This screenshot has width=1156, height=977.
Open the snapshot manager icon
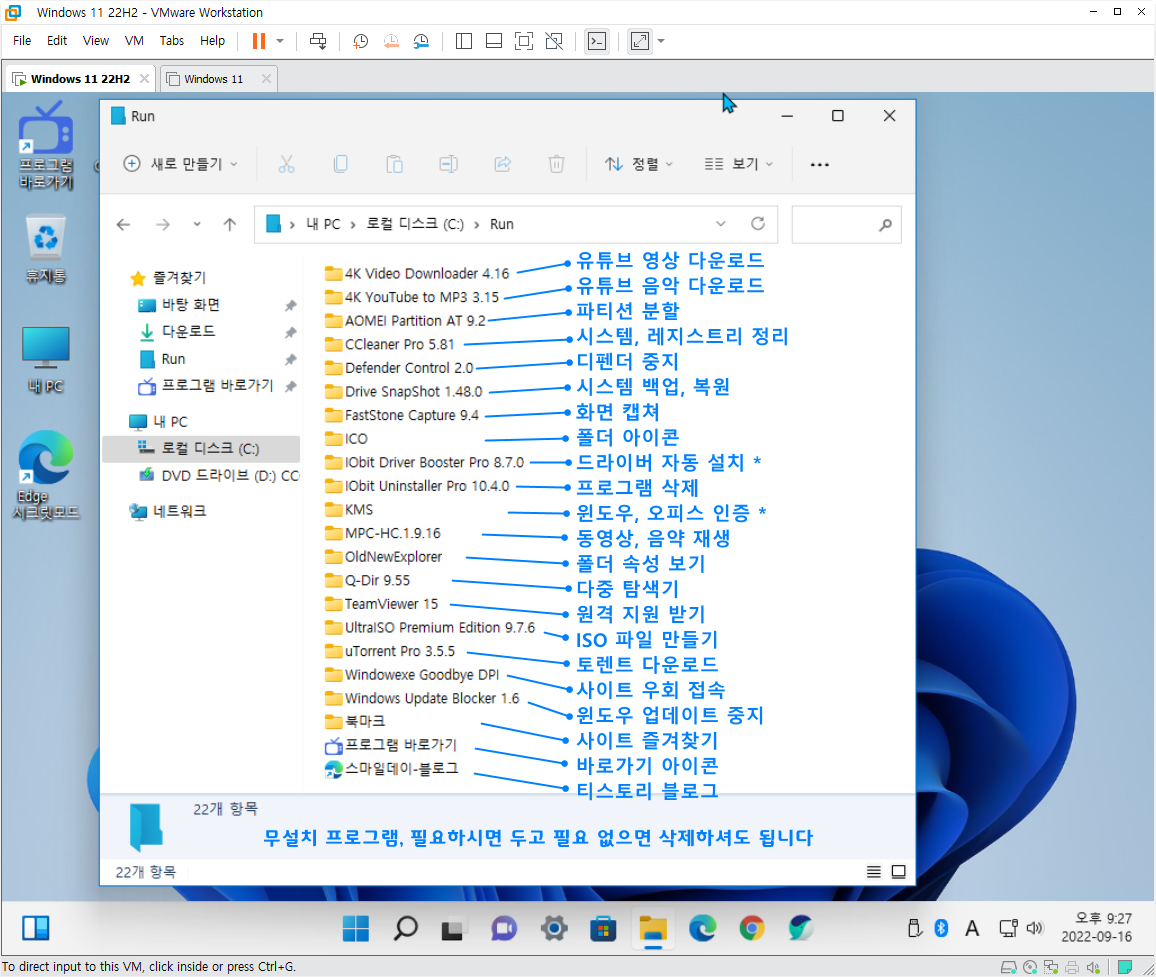pyautogui.click(x=421, y=41)
